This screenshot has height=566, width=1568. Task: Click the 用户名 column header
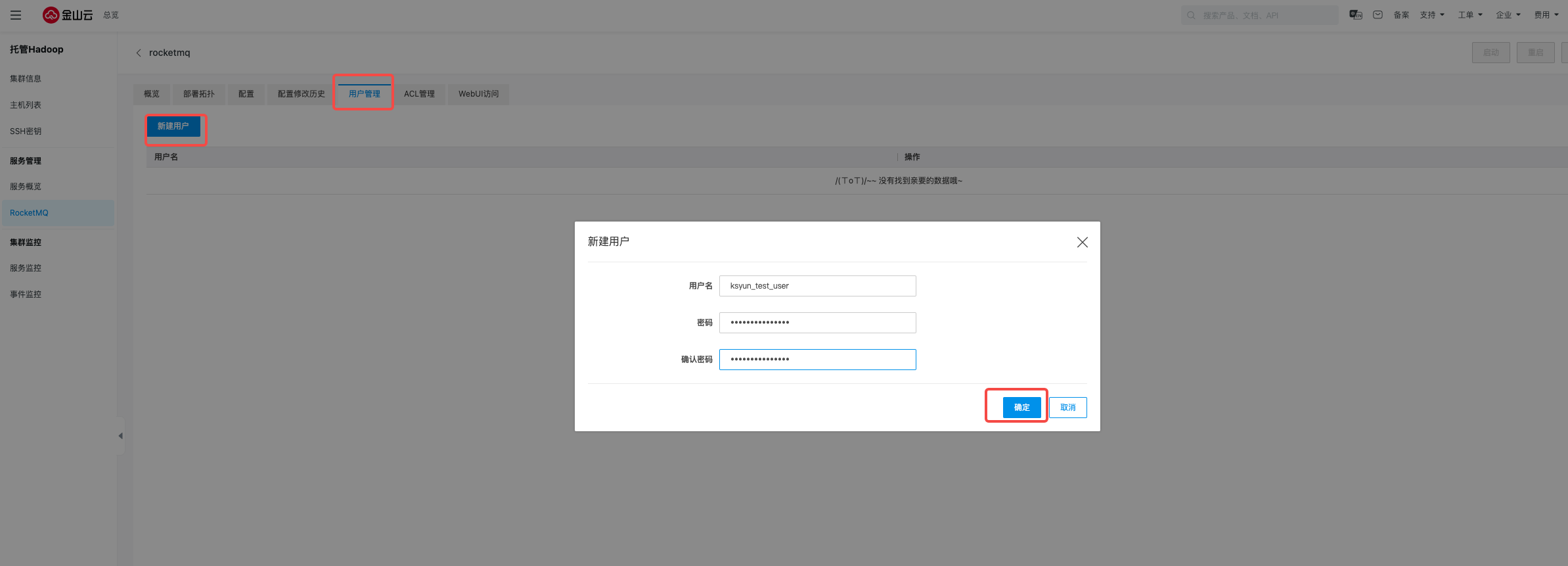click(x=166, y=157)
